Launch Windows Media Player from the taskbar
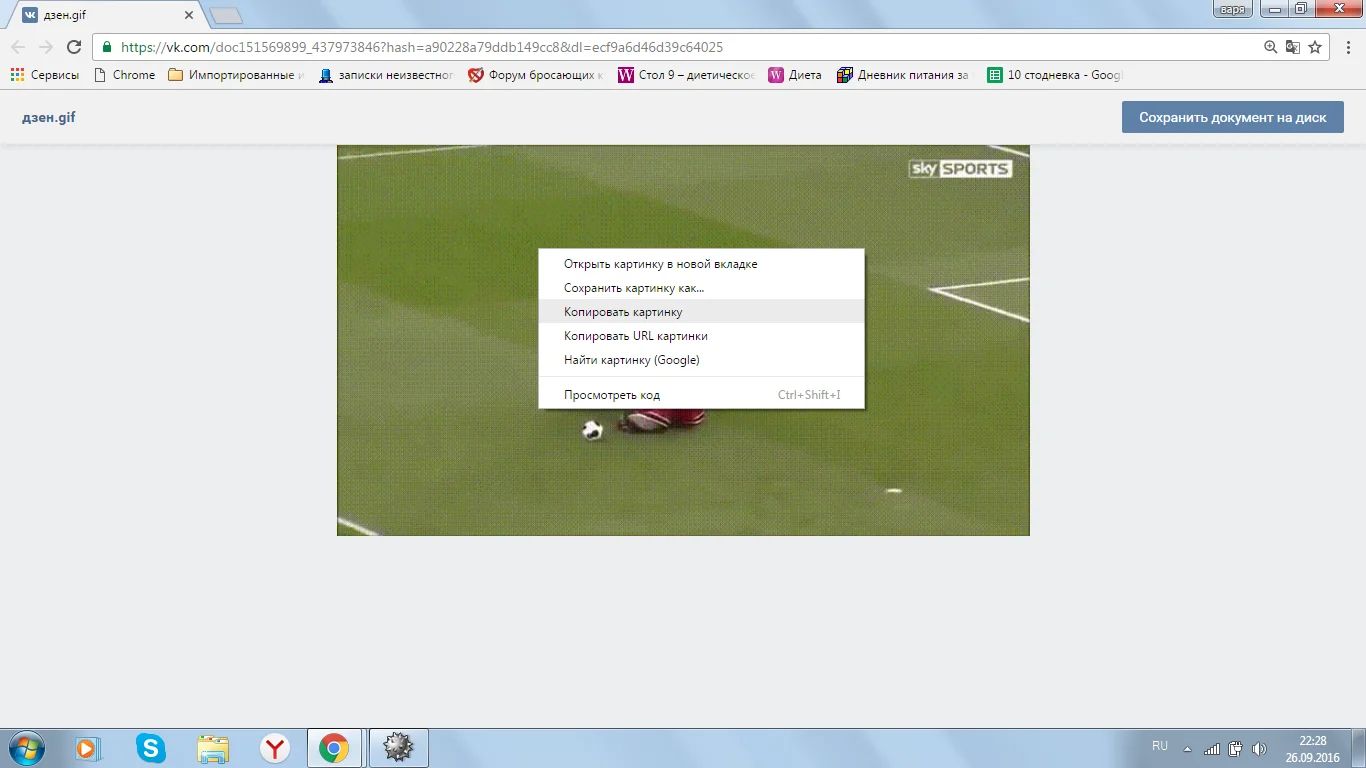1366x768 pixels. (89, 748)
